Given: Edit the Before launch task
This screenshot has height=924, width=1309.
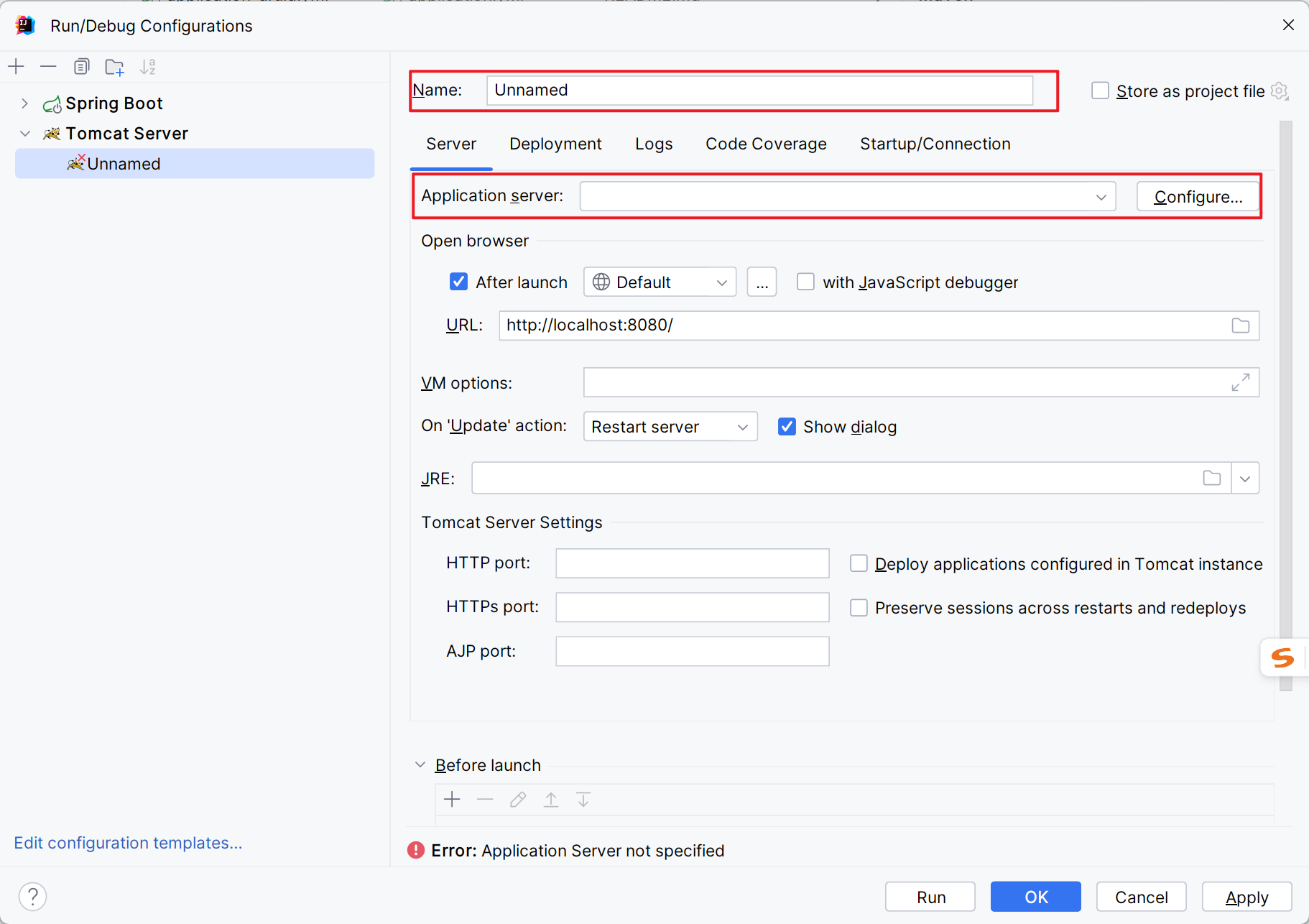Looking at the screenshot, I should (x=518, y=799).
